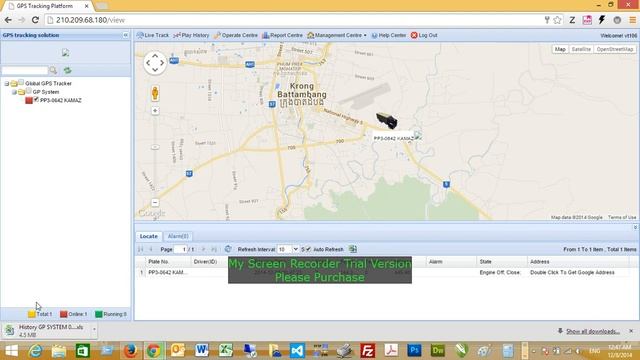The image size is (640, 360).
Task: Collapse the GPS tracking solution panel
Action: [x=126, y=36]
